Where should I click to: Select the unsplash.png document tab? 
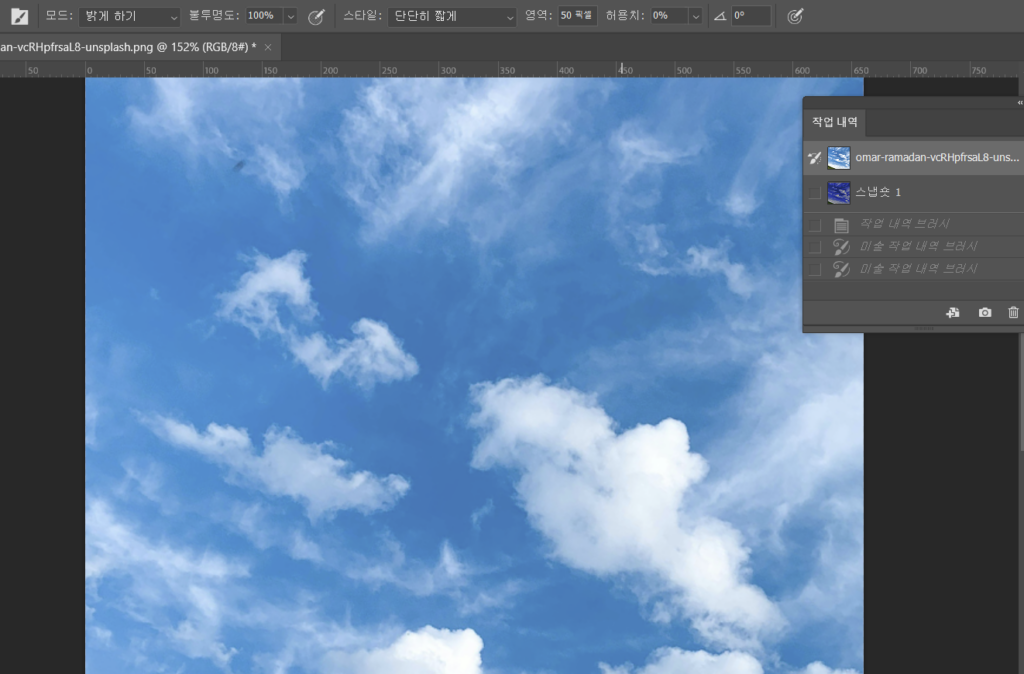pos(128,47)
